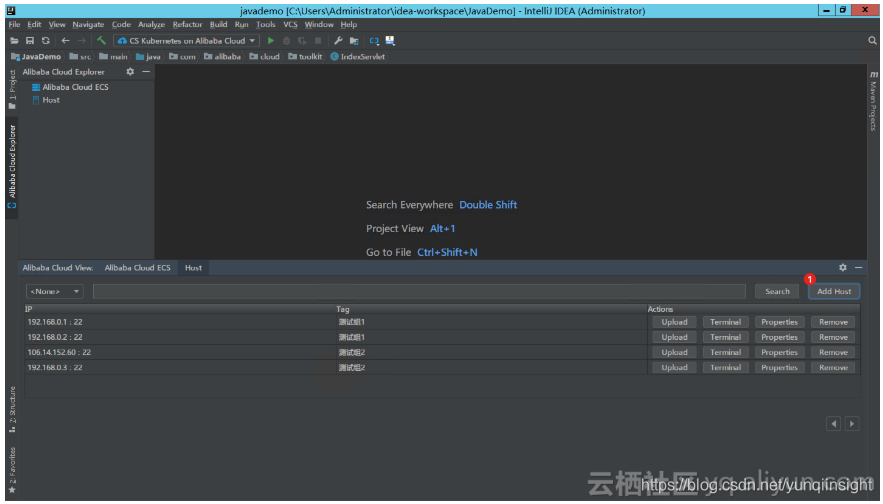883x504 pixels.
Task: Open Terminal for host 192.168.0.1
Action: tap(725, 322)
